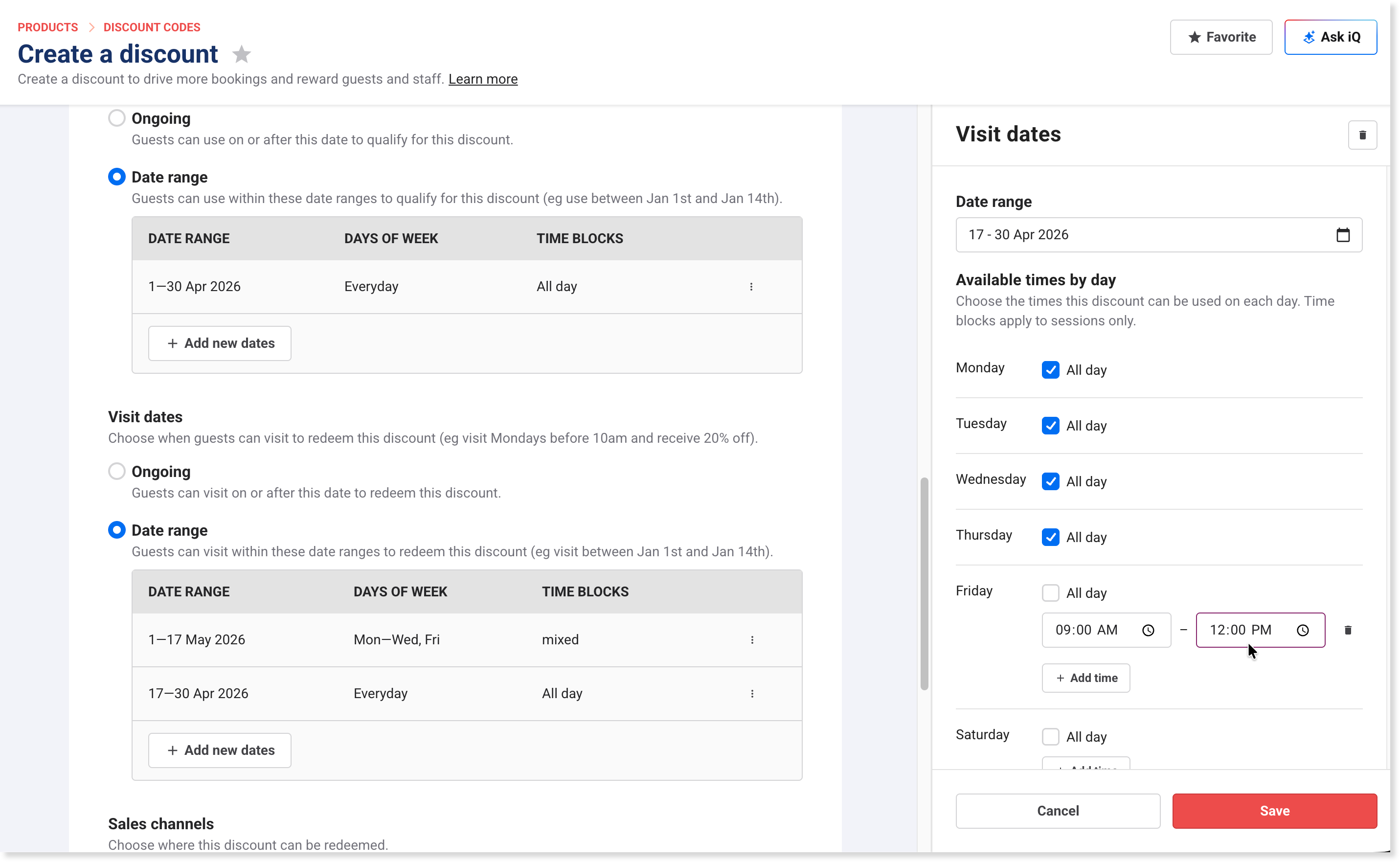Remove Friday time block with trash icon
The width and height of the screenshot is (1400, 862).
[x=1348, y=630]
